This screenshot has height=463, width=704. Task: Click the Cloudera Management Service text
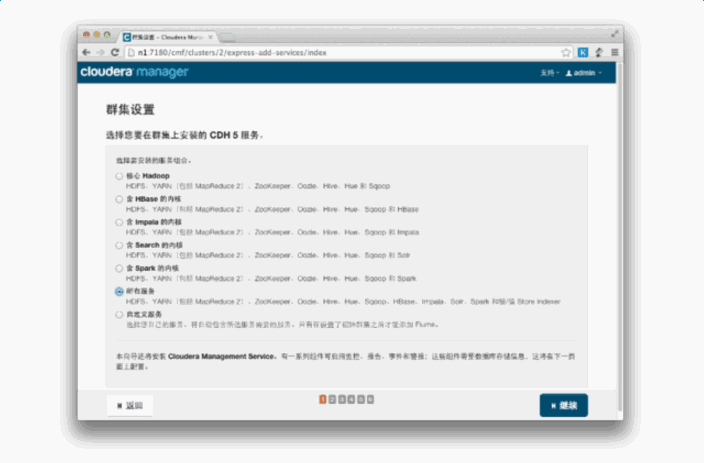click(x=221, y=357)
